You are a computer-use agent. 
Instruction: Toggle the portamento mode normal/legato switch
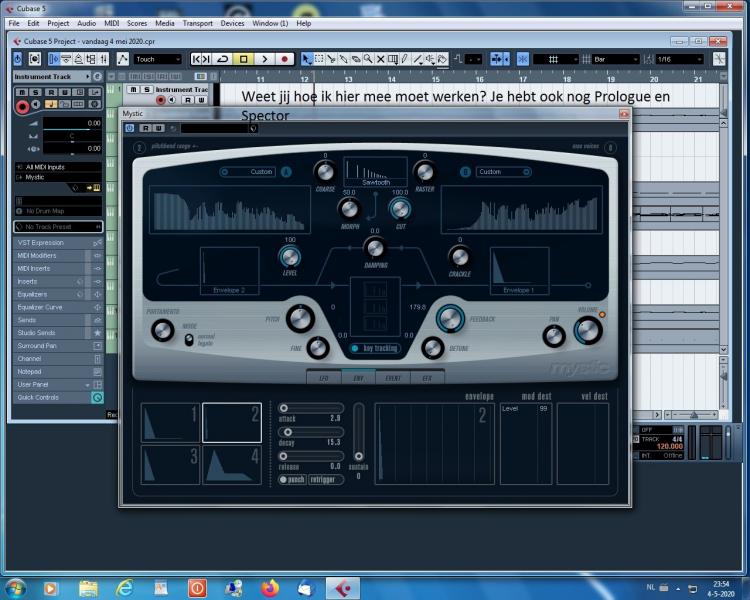(189, 340)
